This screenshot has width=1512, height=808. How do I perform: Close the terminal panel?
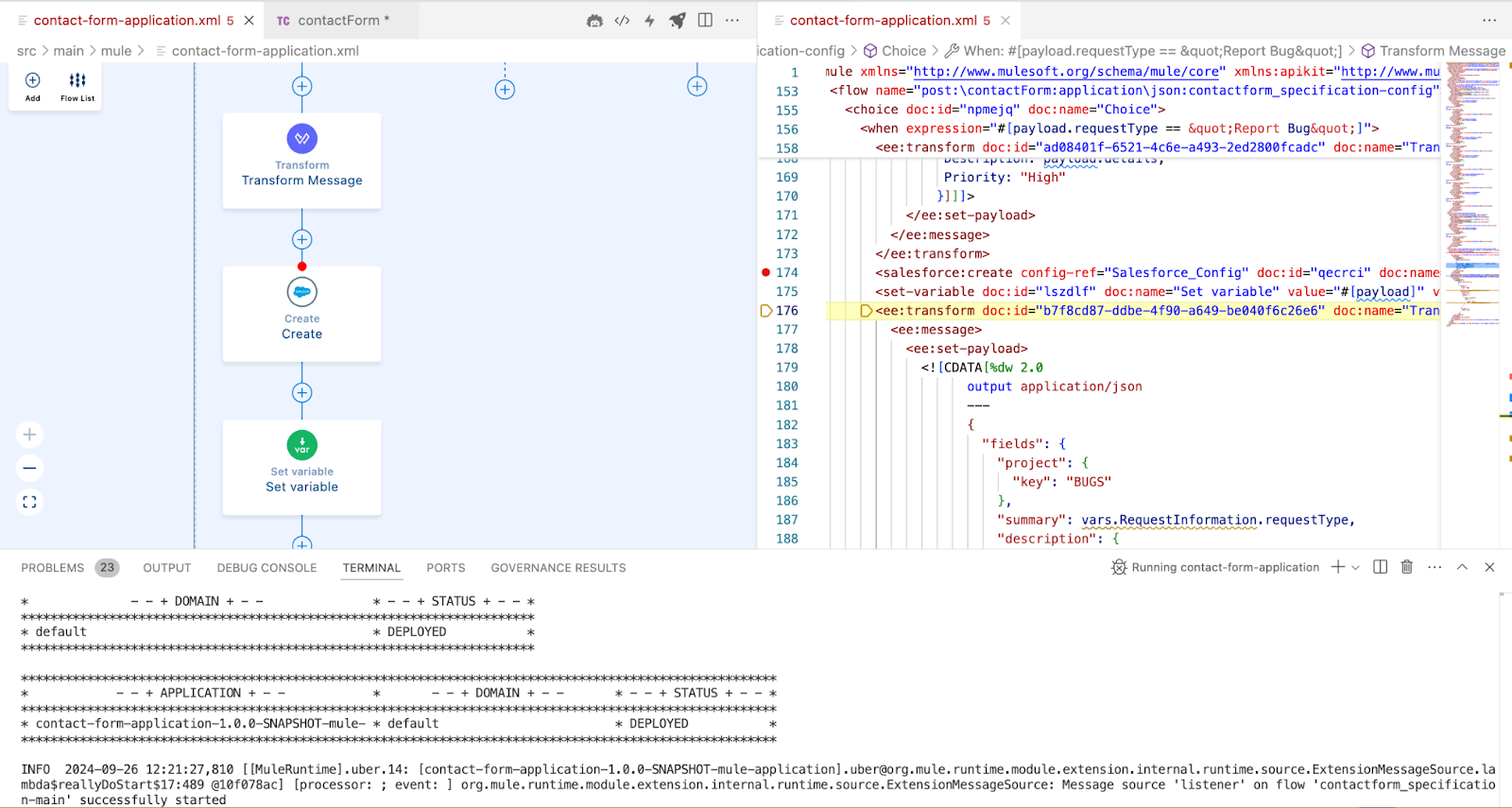pos(1489,567)
